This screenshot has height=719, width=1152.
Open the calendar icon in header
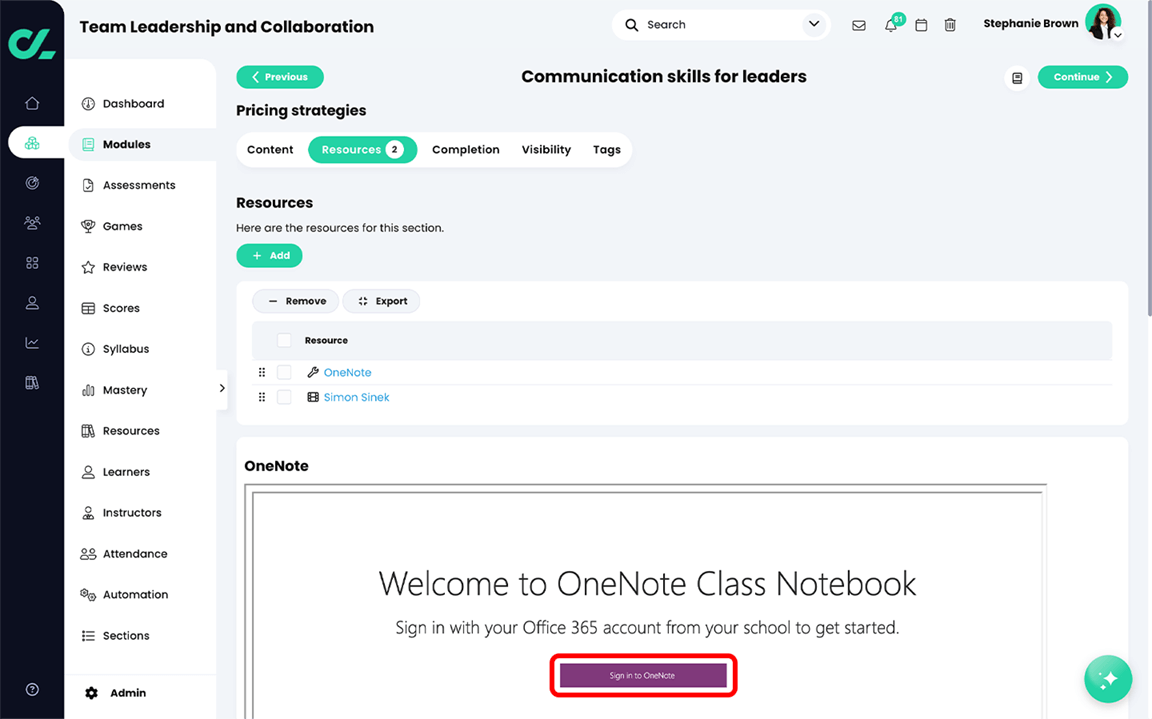click(x=921, y=25)
